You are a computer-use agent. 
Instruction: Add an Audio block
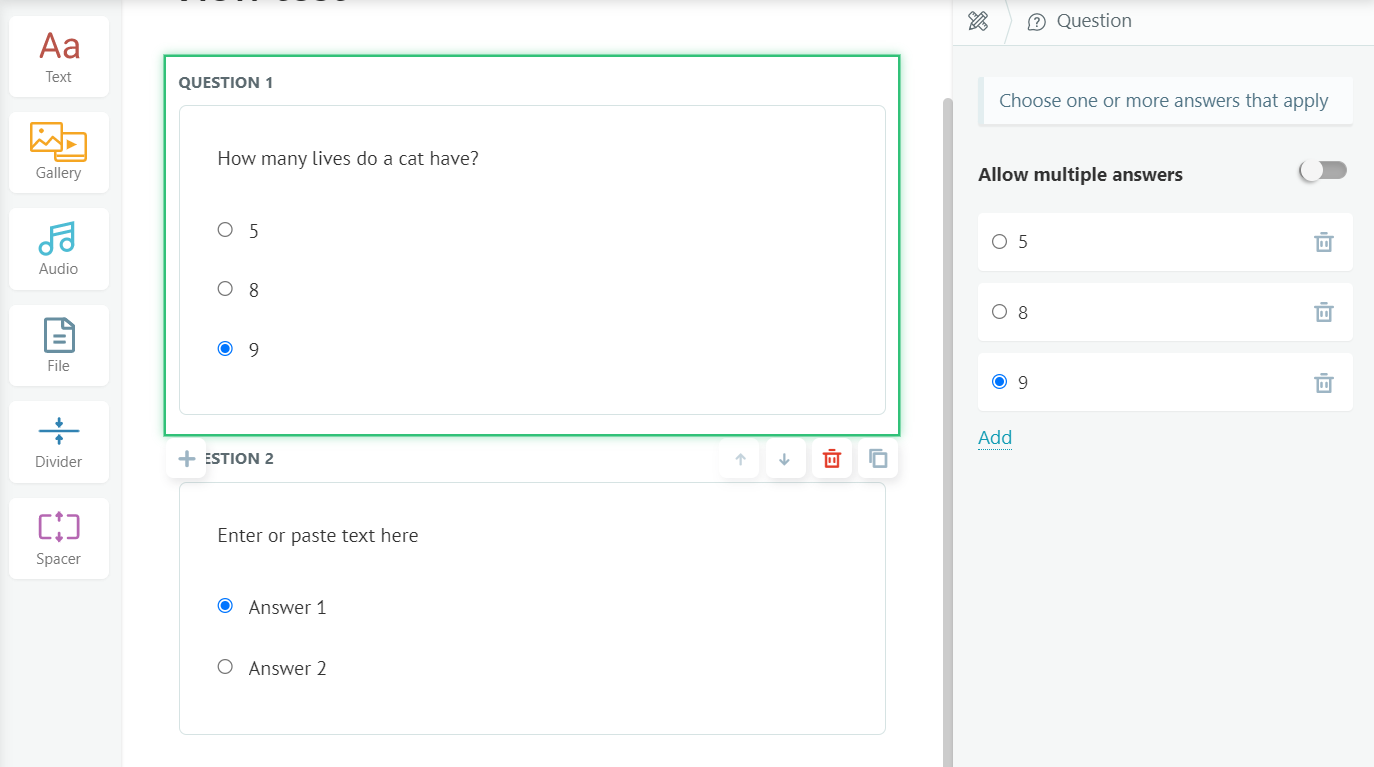(x=59, y=249)
